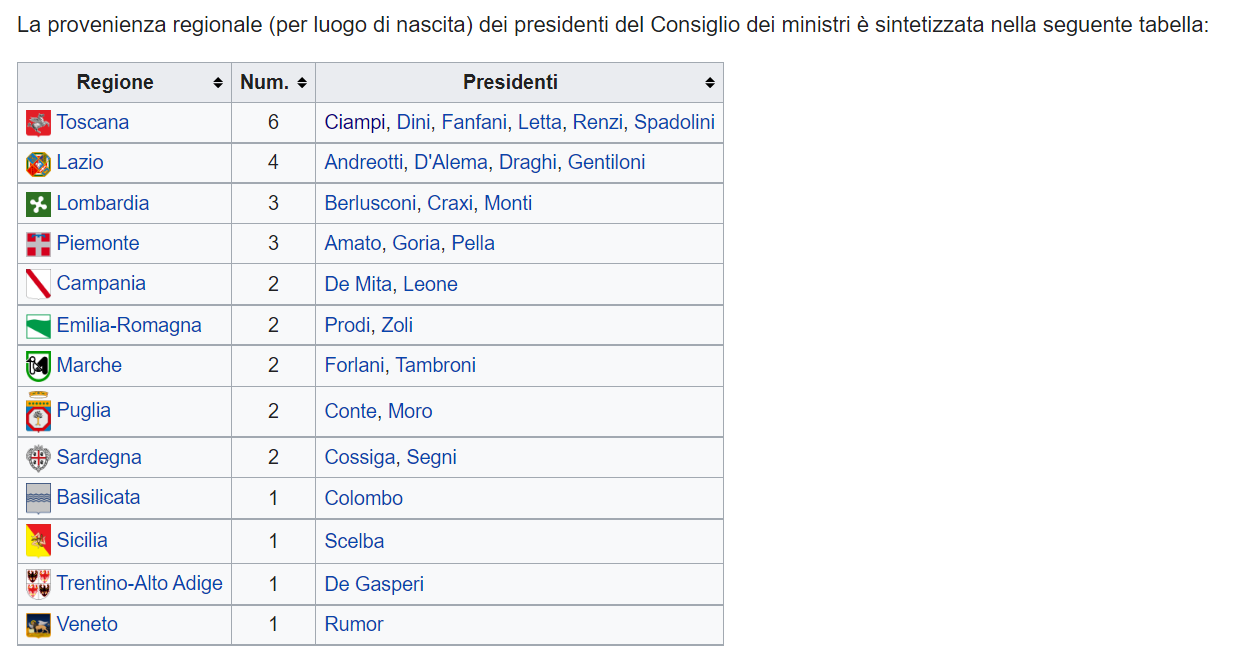
Task: Click the Puglia coat of arms icon
Action: (x=38, y=411)
